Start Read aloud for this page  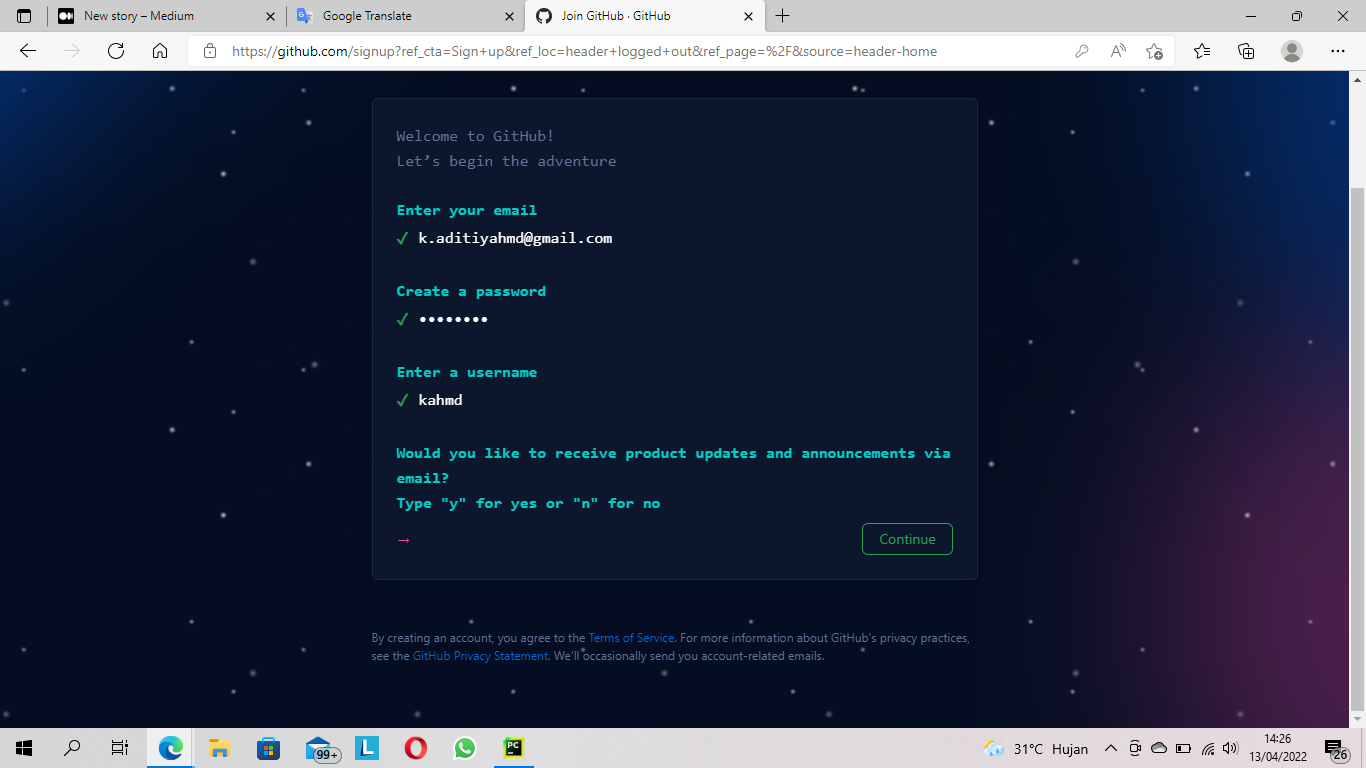(x=1117, y=51)
